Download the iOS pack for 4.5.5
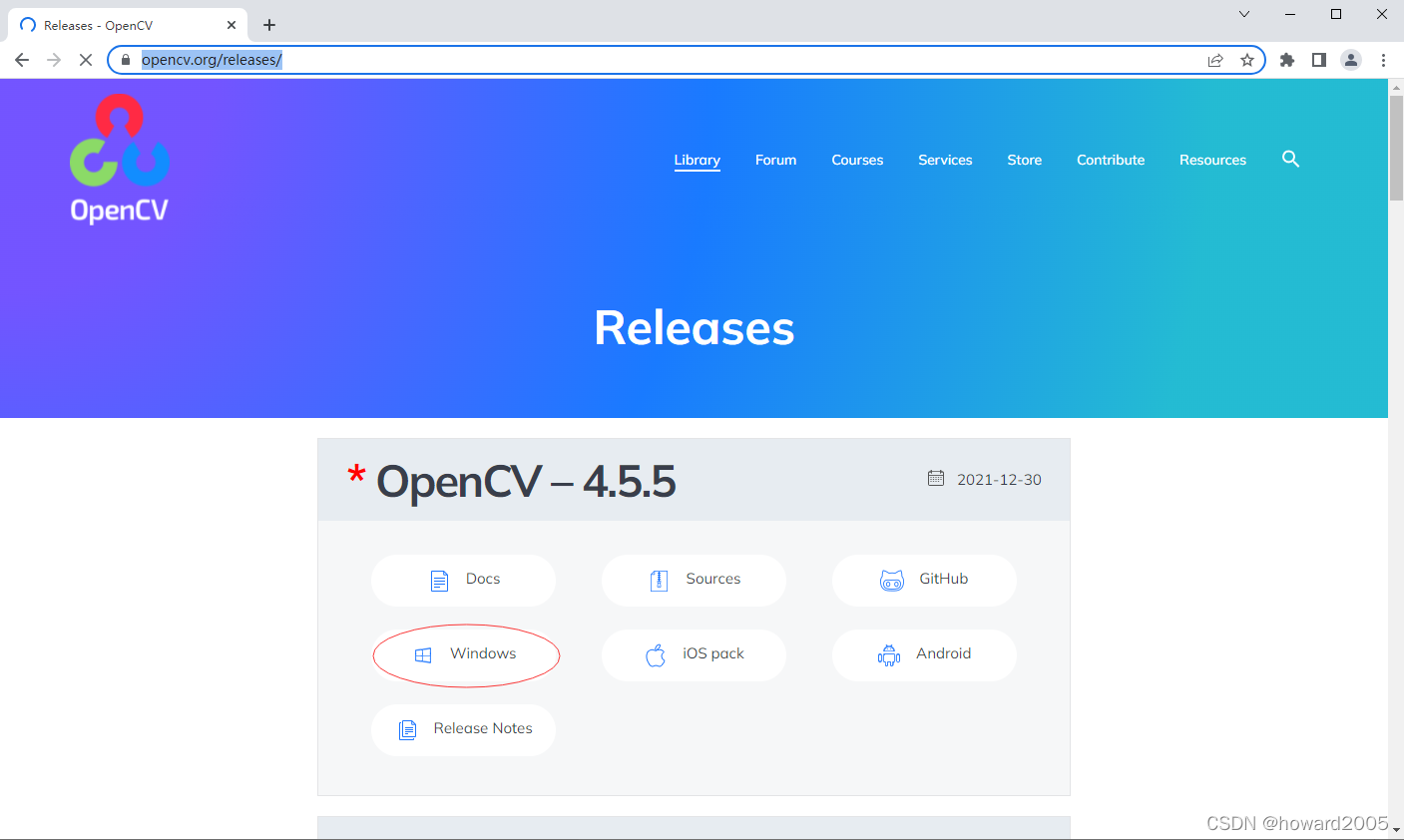The height and width of the screenshot is (840, 1404). point(694,654)
